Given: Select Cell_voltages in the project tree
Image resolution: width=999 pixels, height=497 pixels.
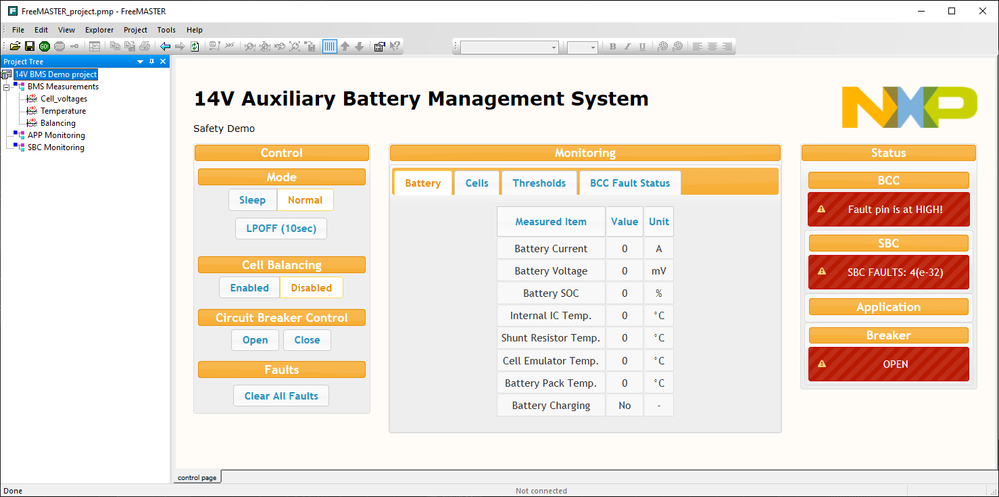Looking at the screenshot, I should tap(64, 99).
